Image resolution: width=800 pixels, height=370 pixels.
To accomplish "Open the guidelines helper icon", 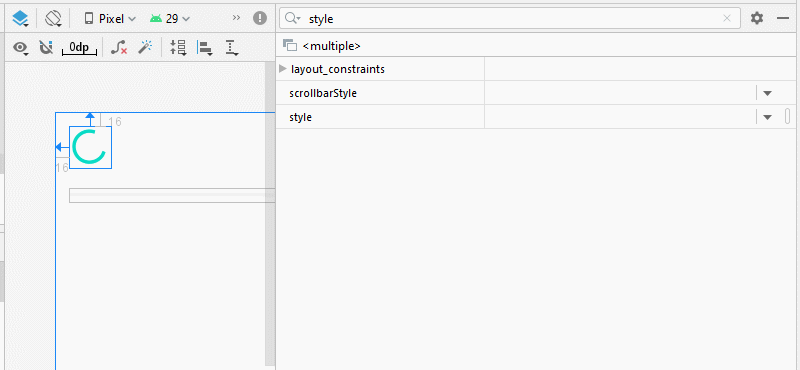I will click(x=232, y=48).
